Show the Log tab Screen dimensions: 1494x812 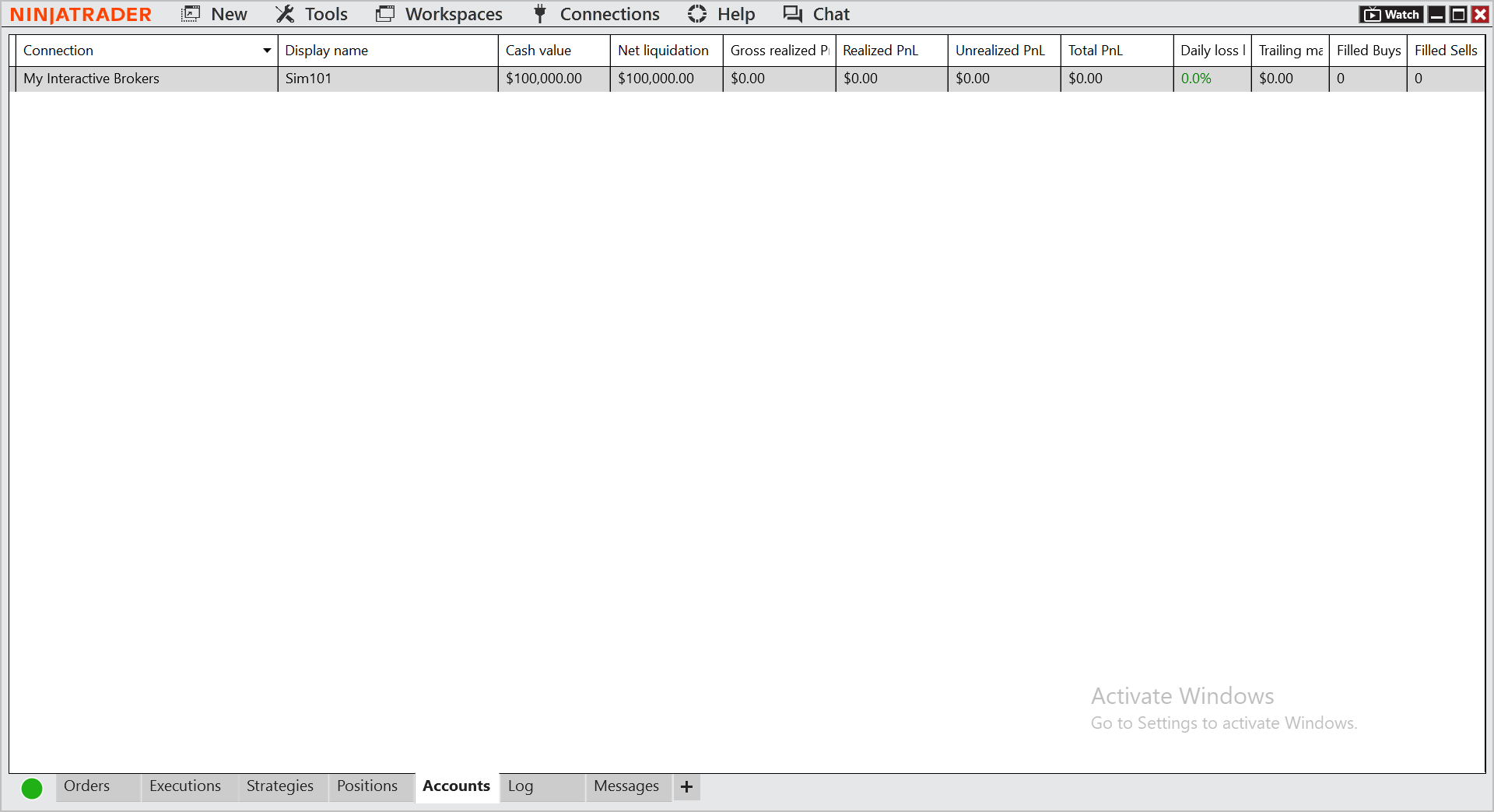pyautogui.click(x=521, y=786)
